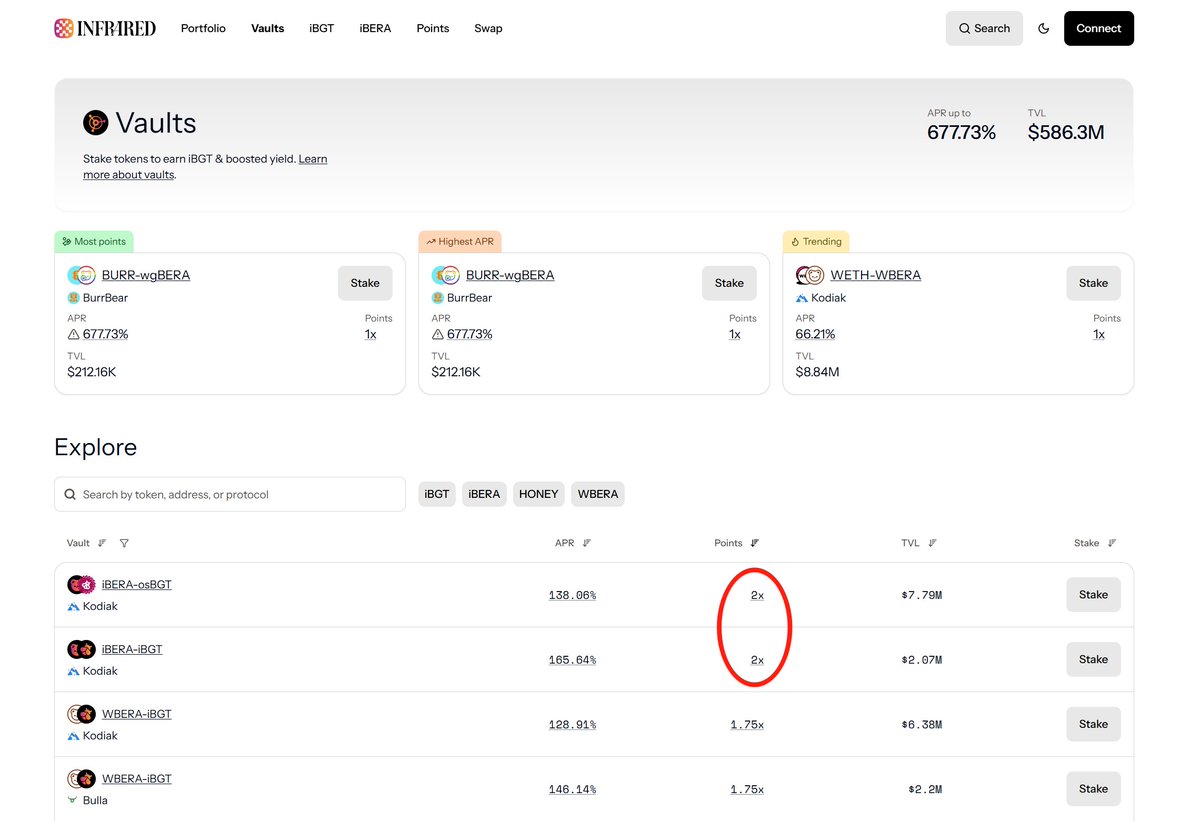Click the Vaults header orange icon
Viewport: 1200px width, 821px height.
tap(95, 123)
